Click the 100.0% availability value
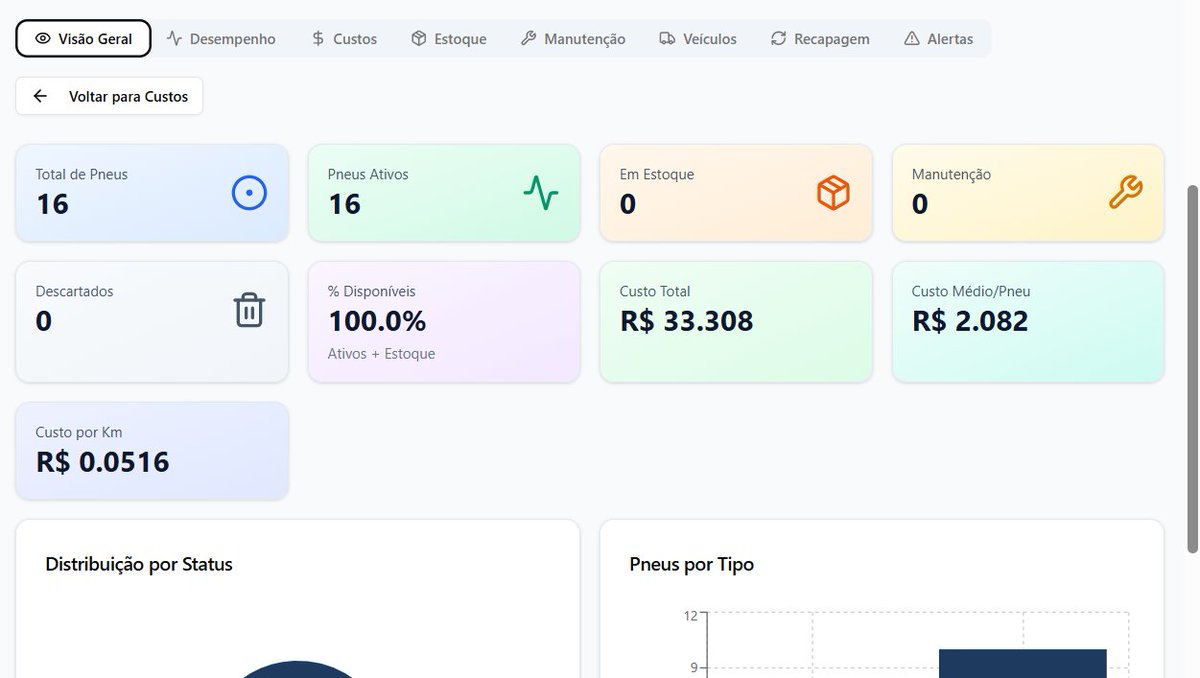 [x=377, y=321]
